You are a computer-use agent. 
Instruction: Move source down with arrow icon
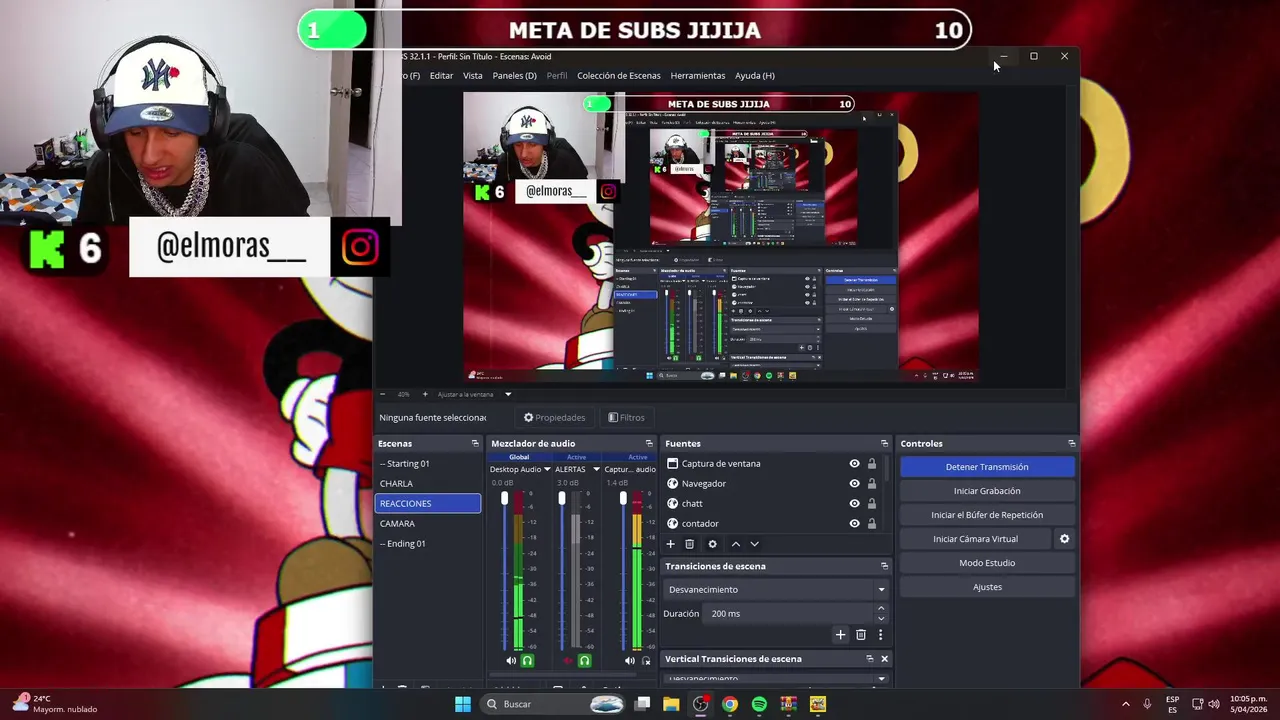tap(754, 544)
